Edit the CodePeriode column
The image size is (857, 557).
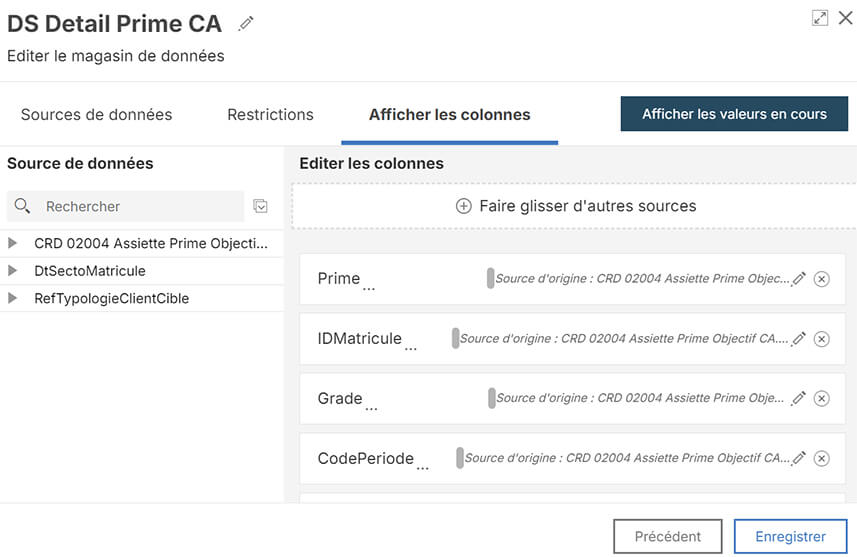click(x=799, y=458)
